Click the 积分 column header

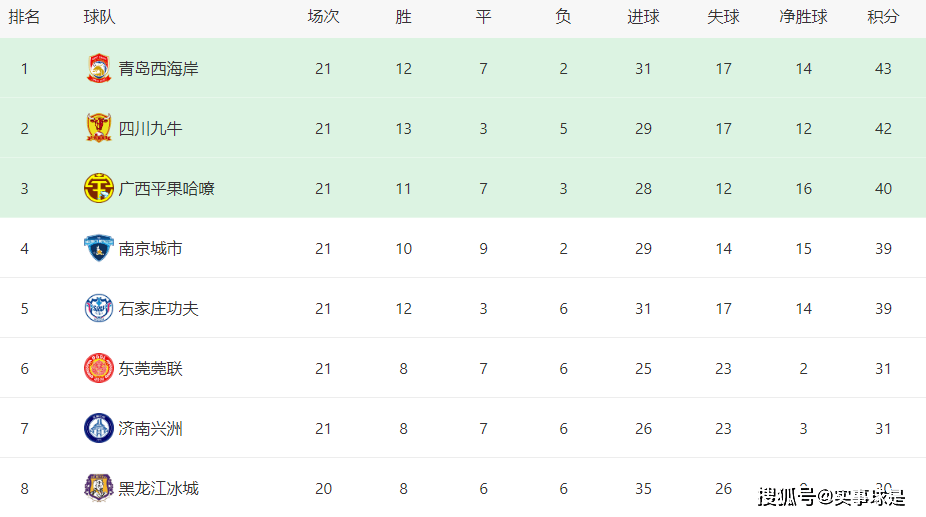pyautogui.click(x=883, y=17)
